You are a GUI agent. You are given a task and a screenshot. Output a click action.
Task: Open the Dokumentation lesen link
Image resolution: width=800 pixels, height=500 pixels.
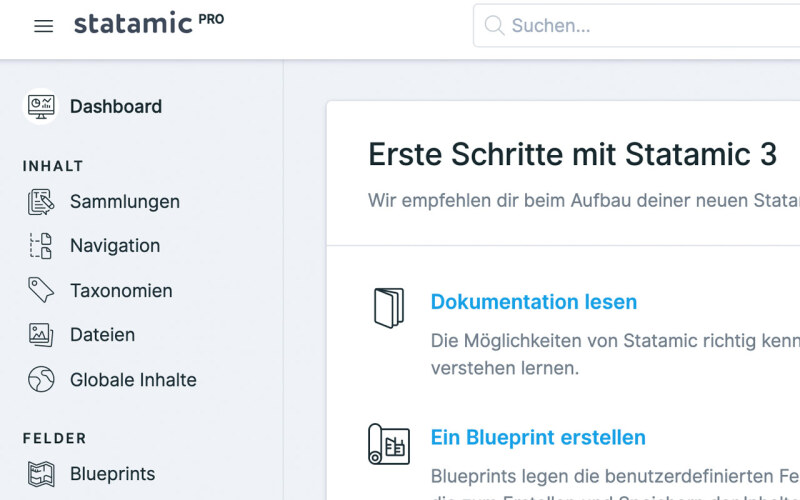[533, 302]
